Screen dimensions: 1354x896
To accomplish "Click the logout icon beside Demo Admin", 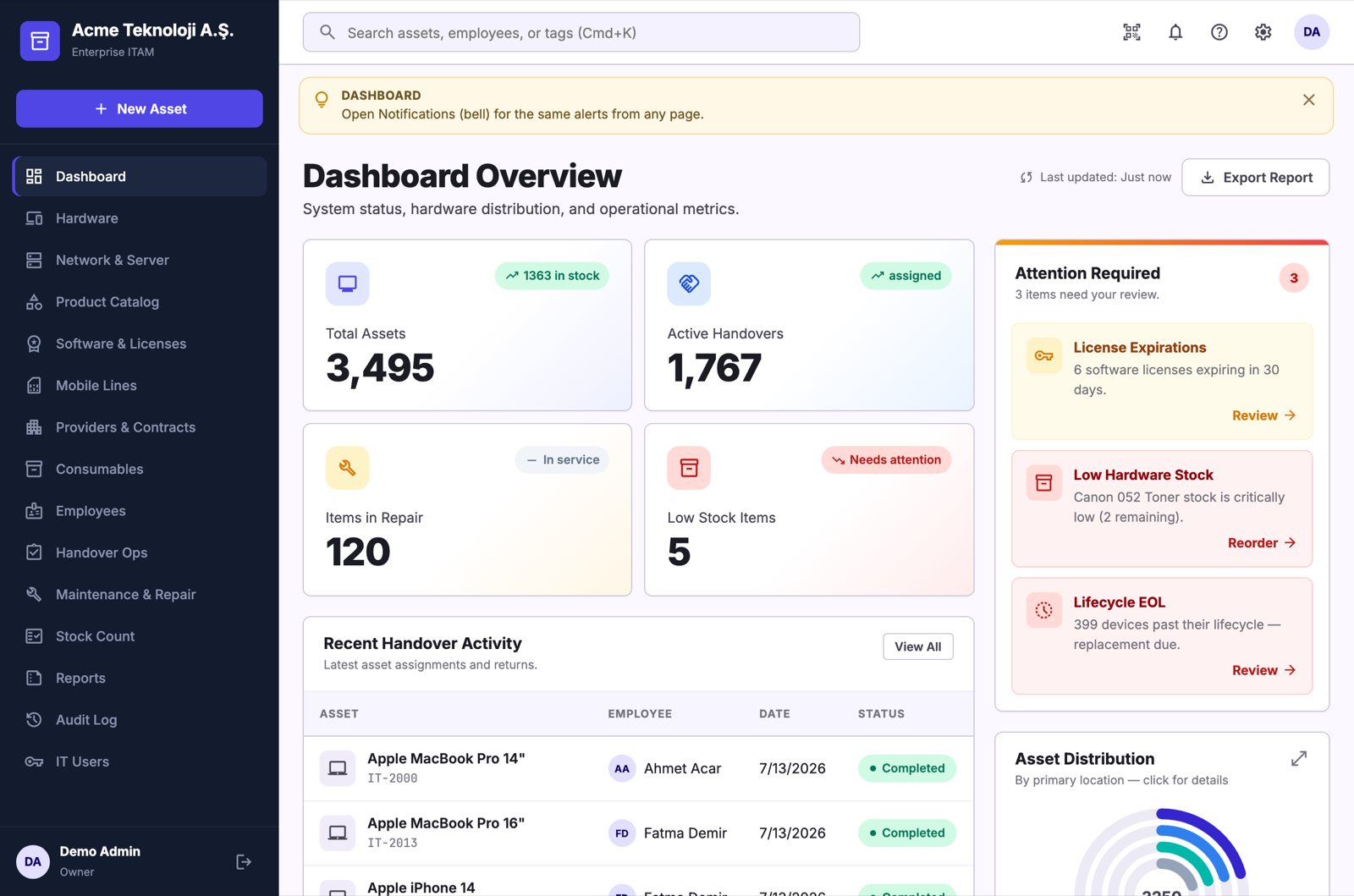I will click(244, 862).
